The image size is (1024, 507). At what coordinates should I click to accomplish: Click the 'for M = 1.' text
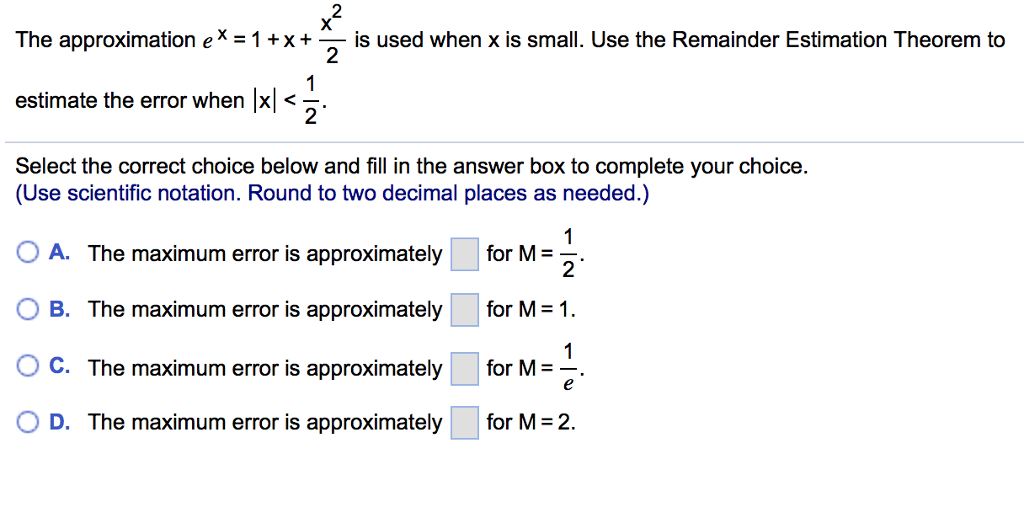tap(531, 310)
